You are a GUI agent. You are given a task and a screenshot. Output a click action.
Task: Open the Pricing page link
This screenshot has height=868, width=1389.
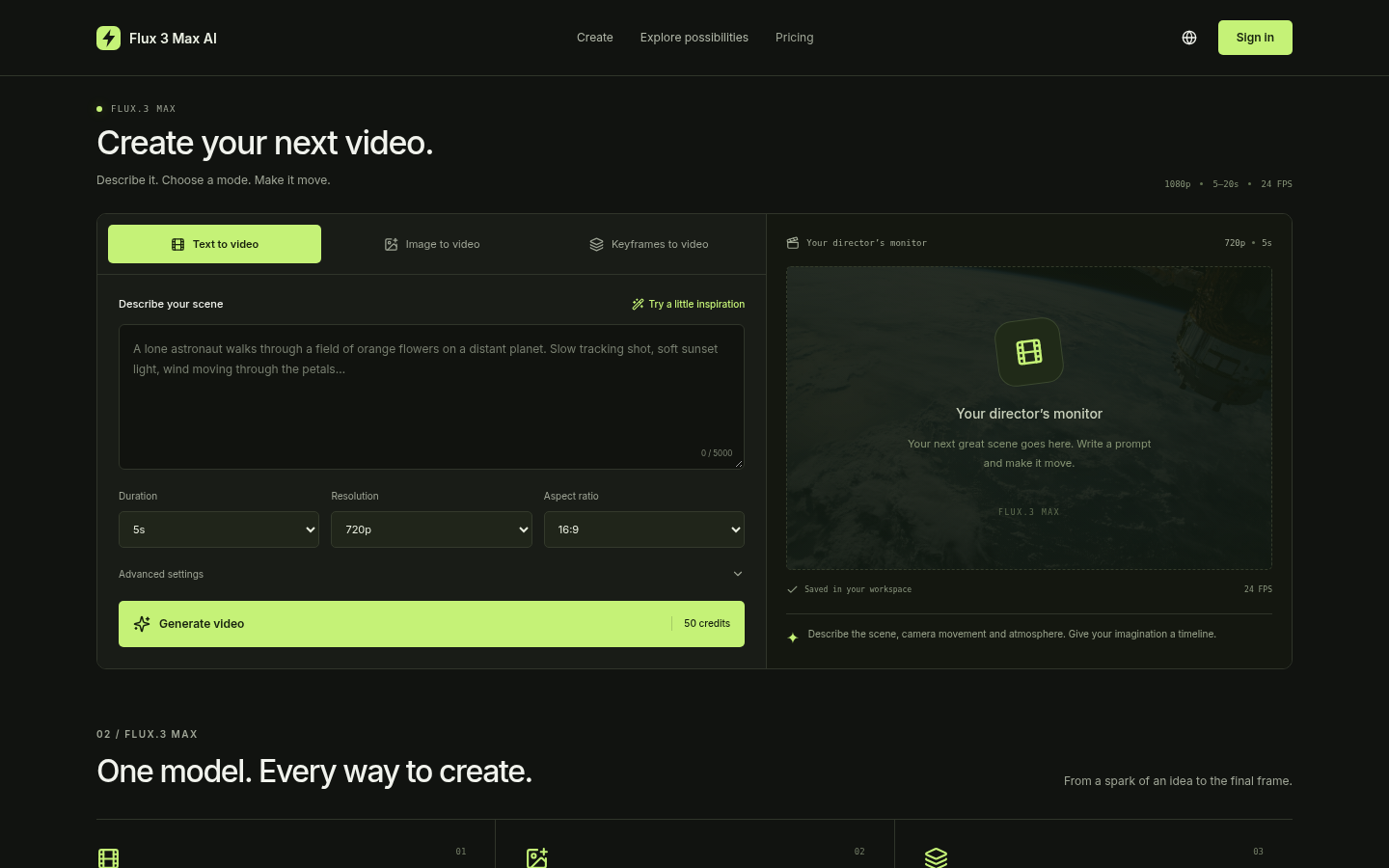pos(795,38)
